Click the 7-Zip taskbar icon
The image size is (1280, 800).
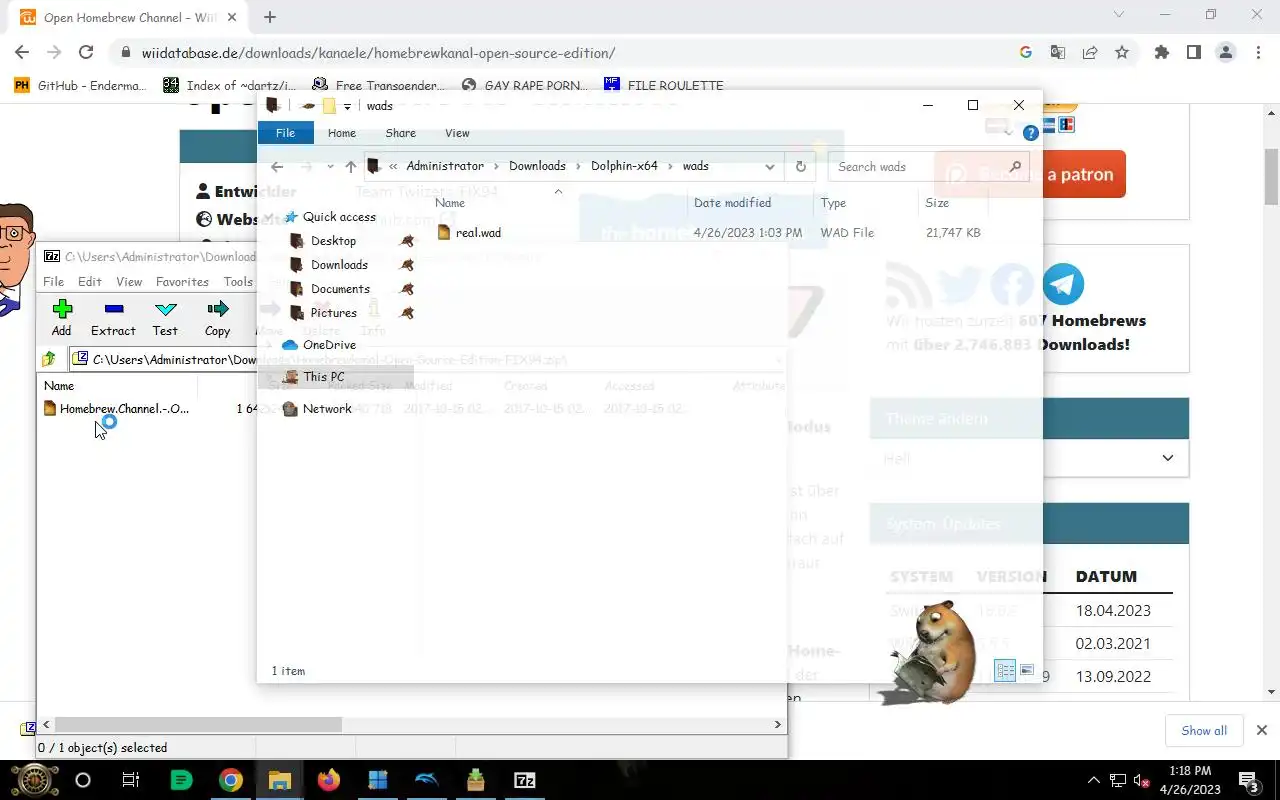click(524, 780)
